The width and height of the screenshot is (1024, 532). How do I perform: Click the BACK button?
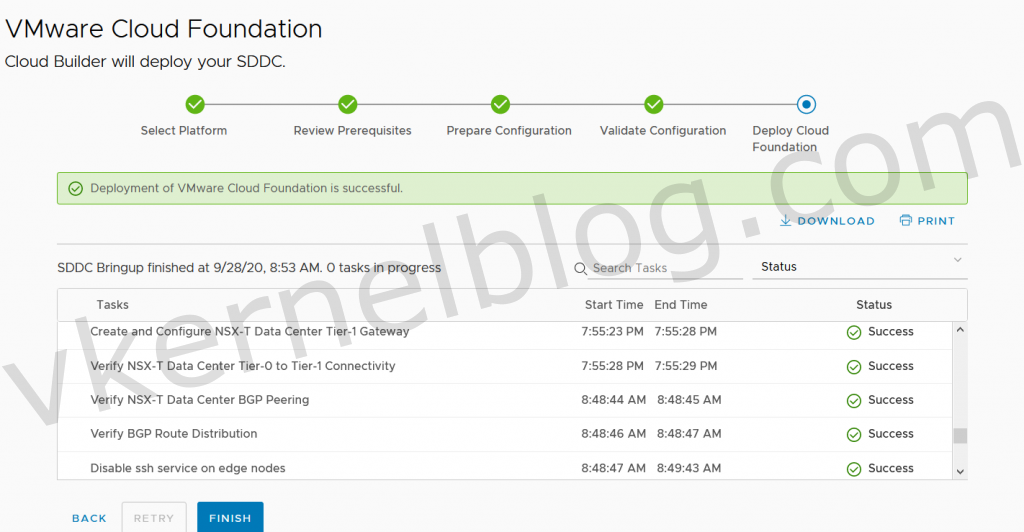89,518
